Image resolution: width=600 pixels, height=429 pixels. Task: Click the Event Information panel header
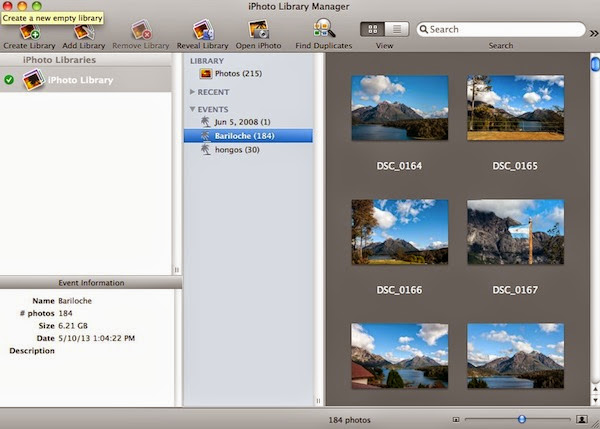click(x=91, y=283)
